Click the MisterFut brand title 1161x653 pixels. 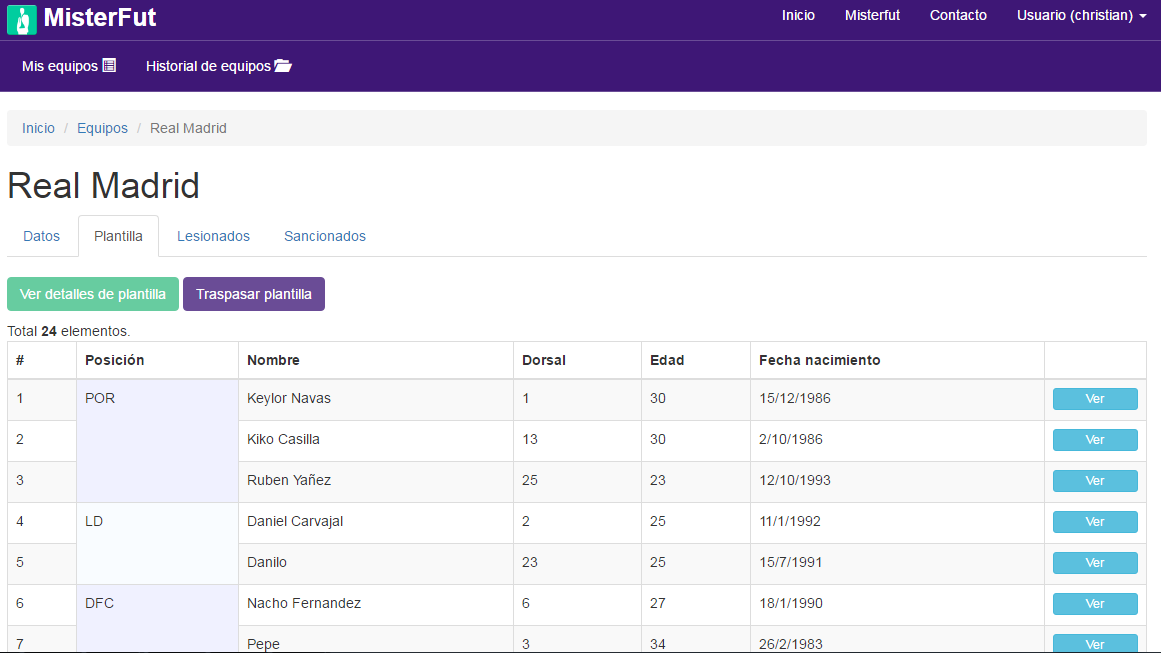pos(100,17)
